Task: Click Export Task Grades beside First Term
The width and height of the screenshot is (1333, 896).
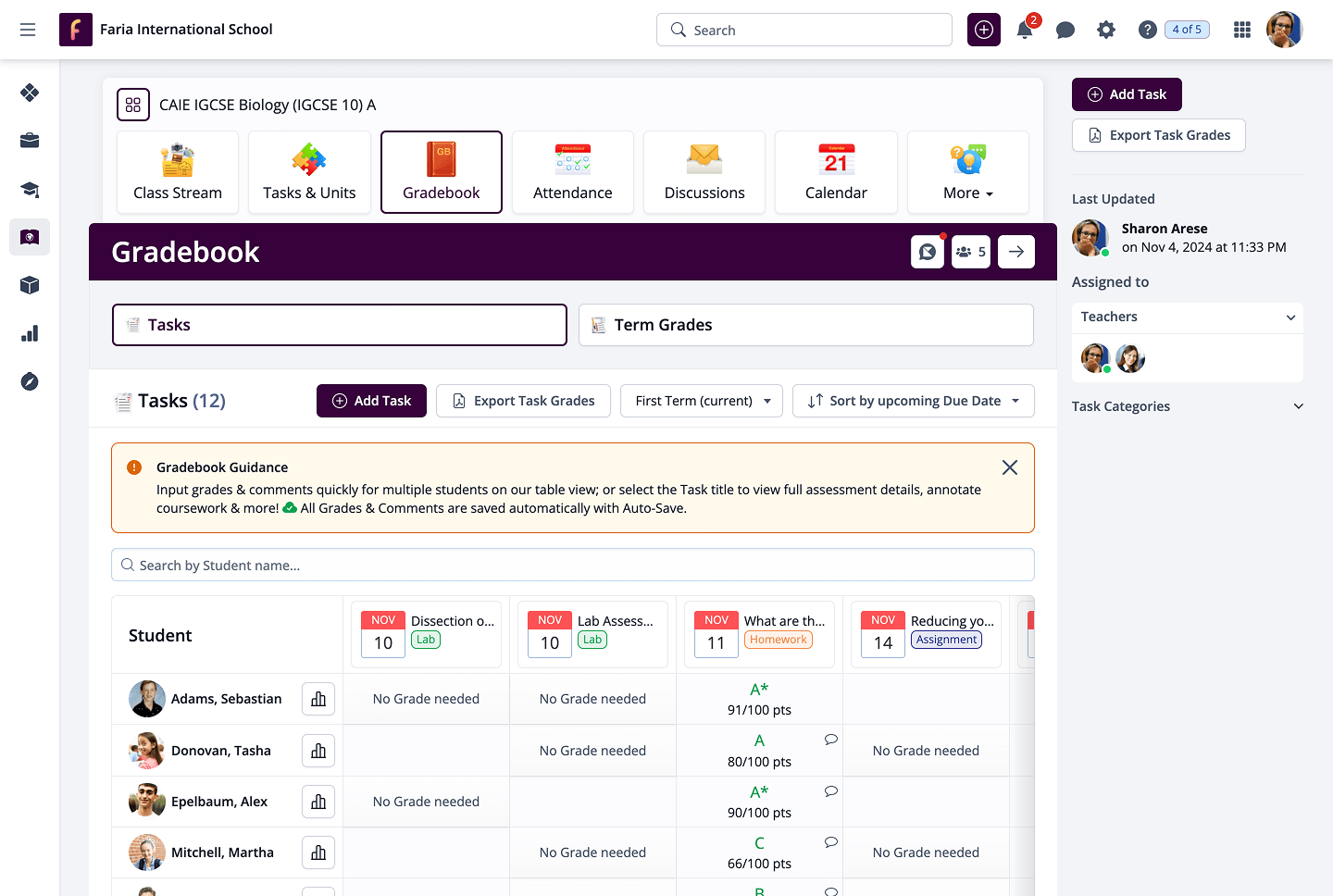Action: pos(523,401)
